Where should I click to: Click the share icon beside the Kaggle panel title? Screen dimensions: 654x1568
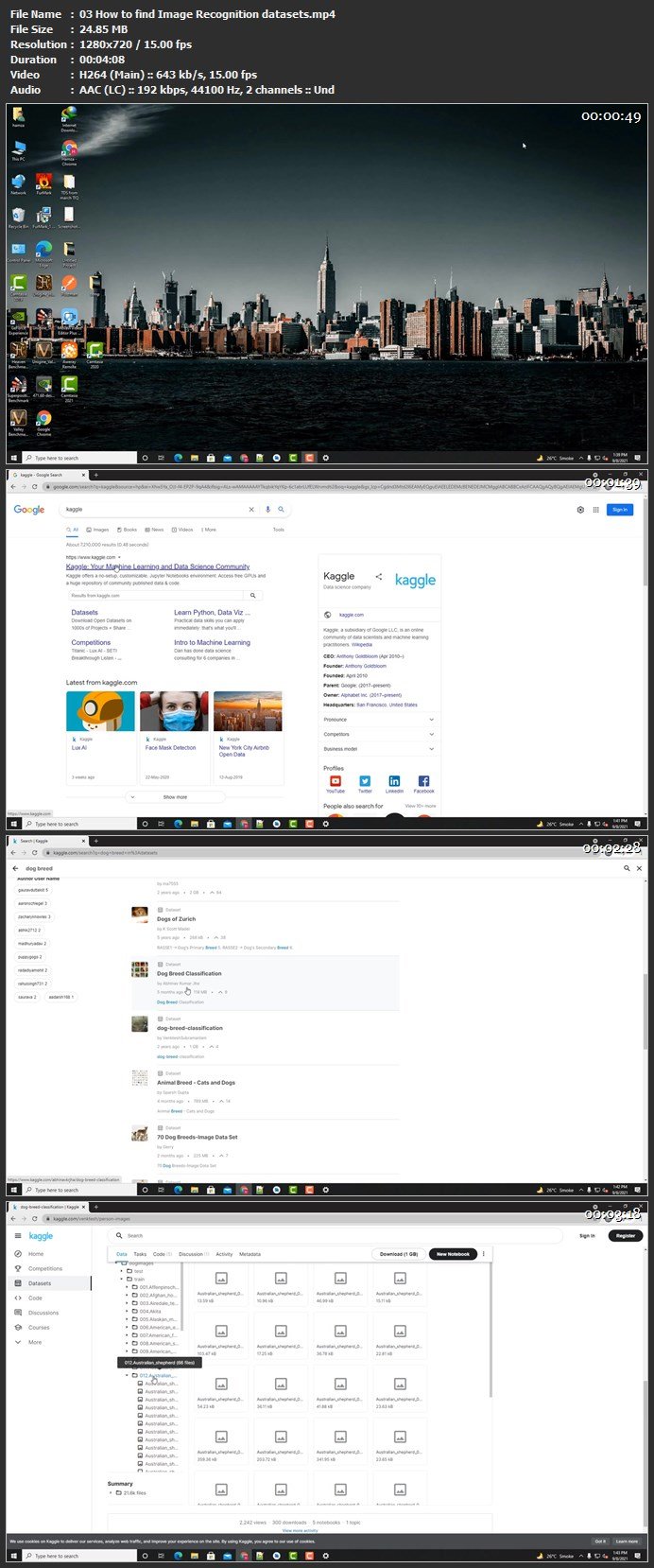tap(379, 576)
